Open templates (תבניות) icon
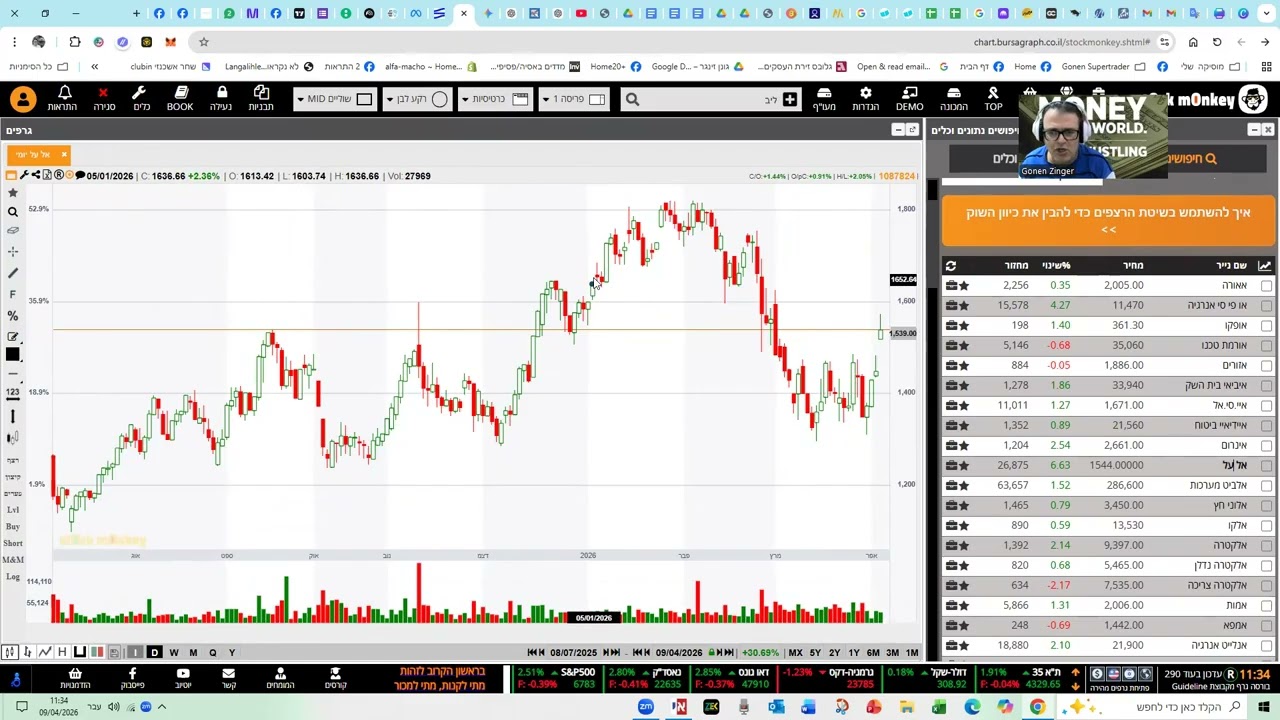 [x=261, y=98]
